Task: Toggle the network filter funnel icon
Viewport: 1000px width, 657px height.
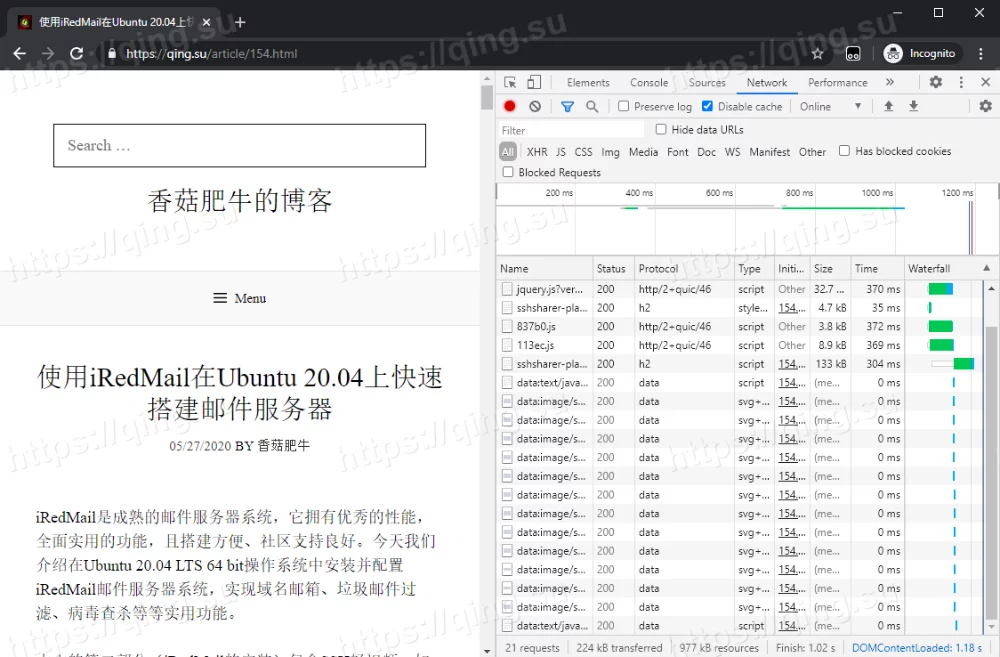Action: pyautogui.click(x=567, y=107)
